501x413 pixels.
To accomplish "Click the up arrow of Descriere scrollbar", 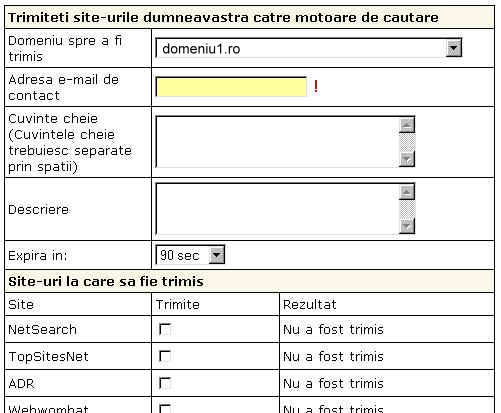I will (407, 192).
